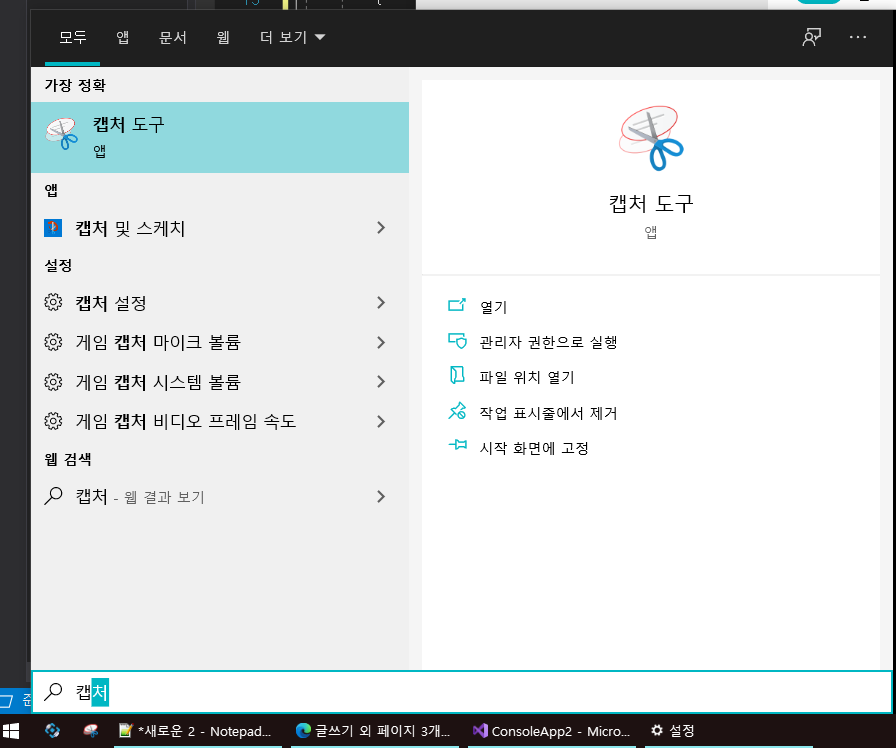Open 캡처 웹 결과 보기 web search

pos(220,497)
